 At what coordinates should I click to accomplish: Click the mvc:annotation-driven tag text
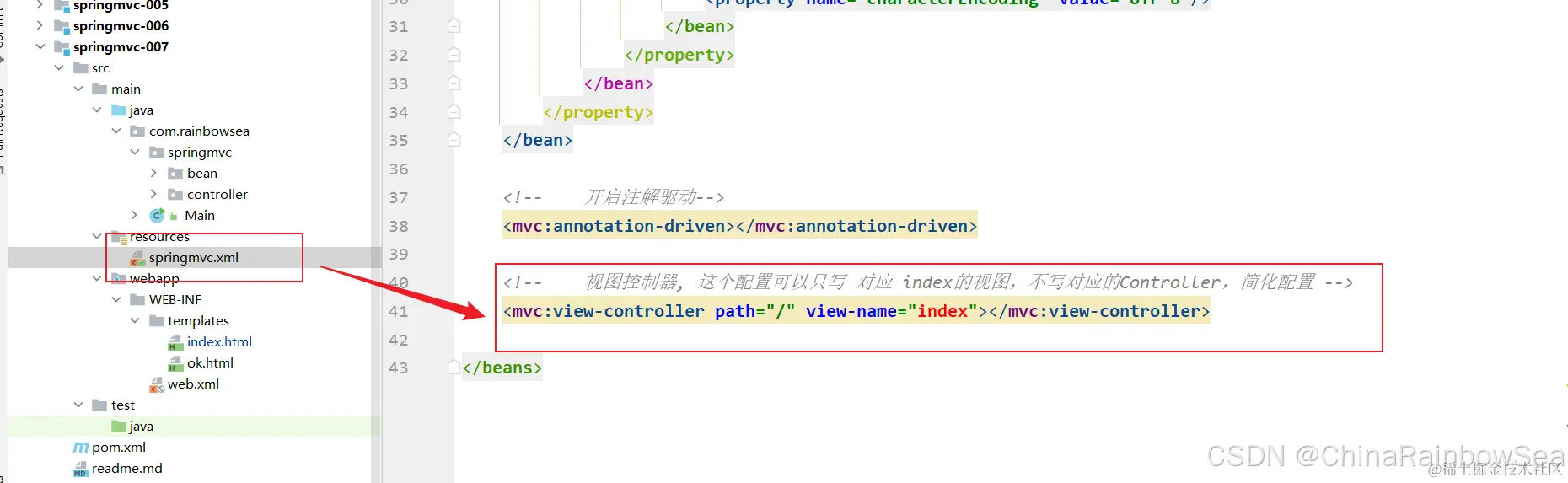click(x=740, y=226)
